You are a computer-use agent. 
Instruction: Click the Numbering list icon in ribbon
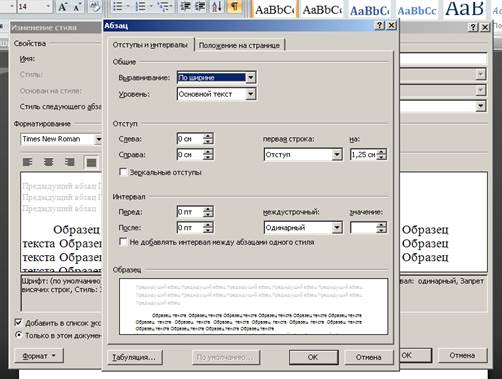[x=141, y=7]
